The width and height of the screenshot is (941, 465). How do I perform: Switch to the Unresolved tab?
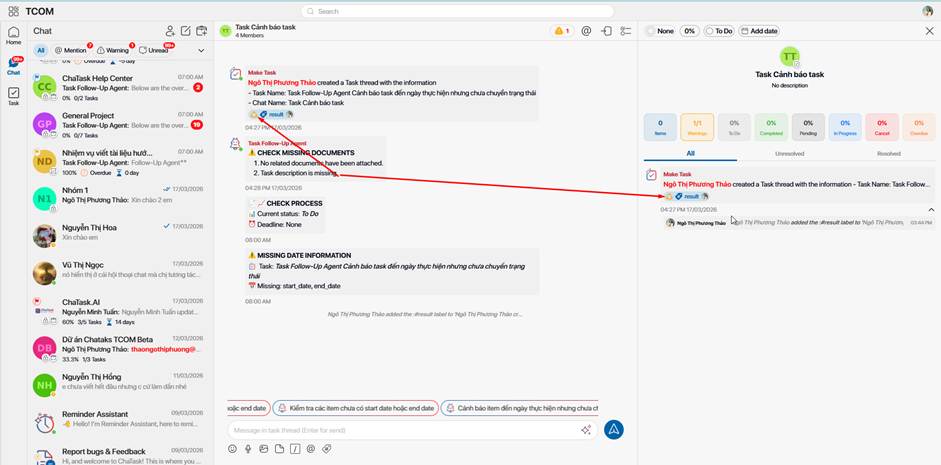click(789, 154)
